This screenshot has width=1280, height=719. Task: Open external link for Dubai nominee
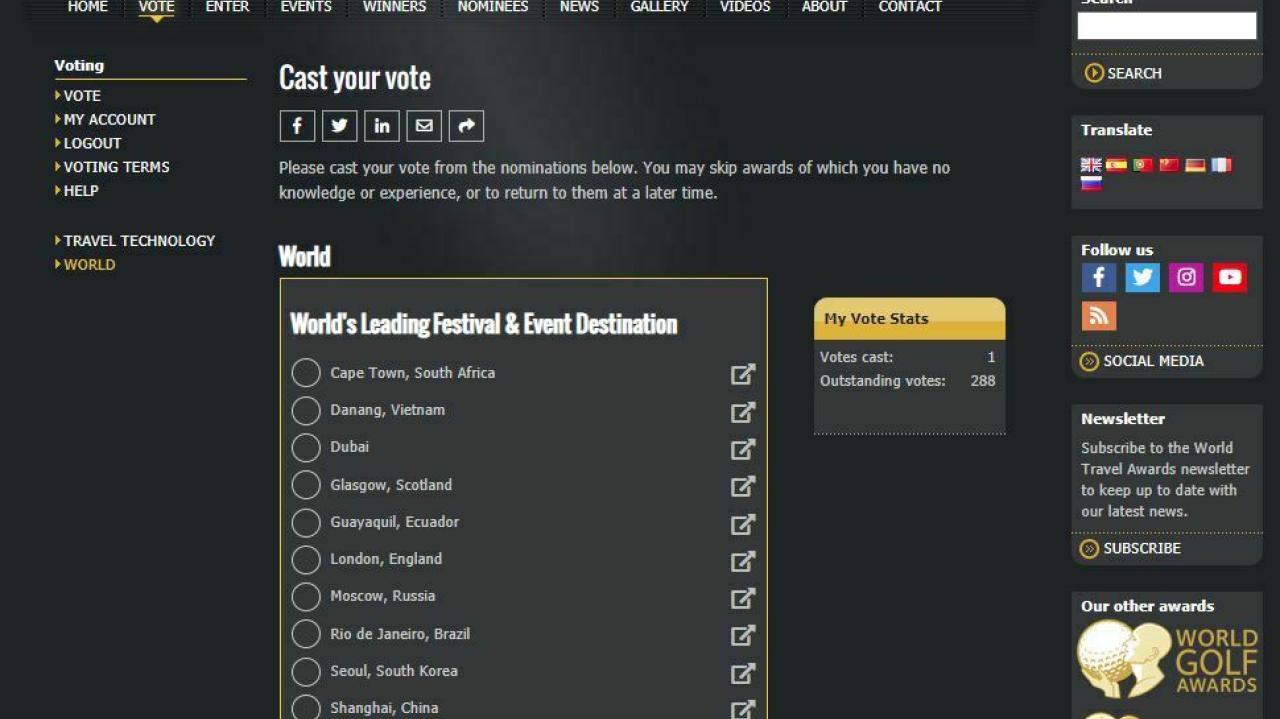[x=743, y=449]
